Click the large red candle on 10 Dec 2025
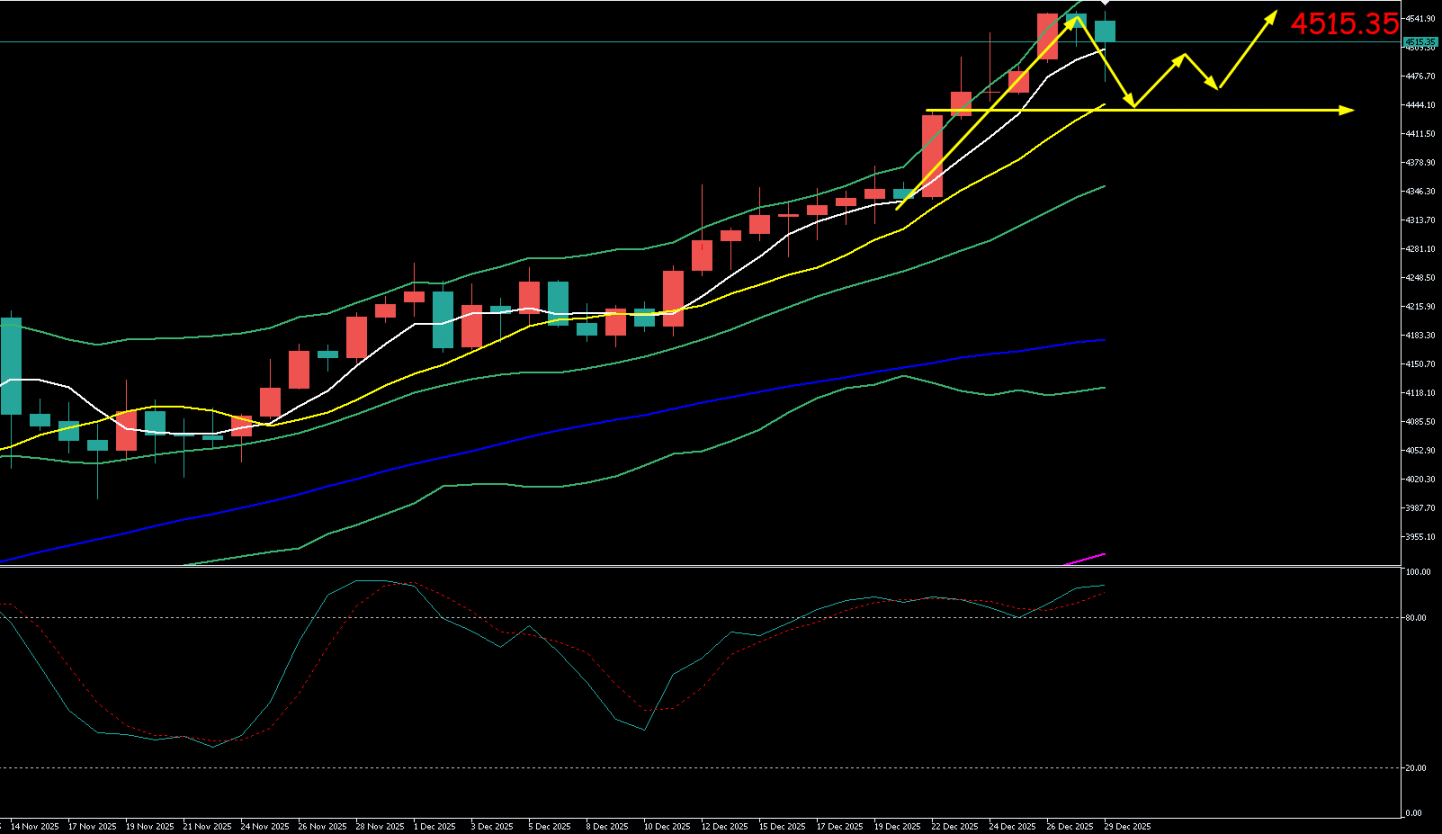This screenshot has height=834, width=1442. [x=673, y=298]
